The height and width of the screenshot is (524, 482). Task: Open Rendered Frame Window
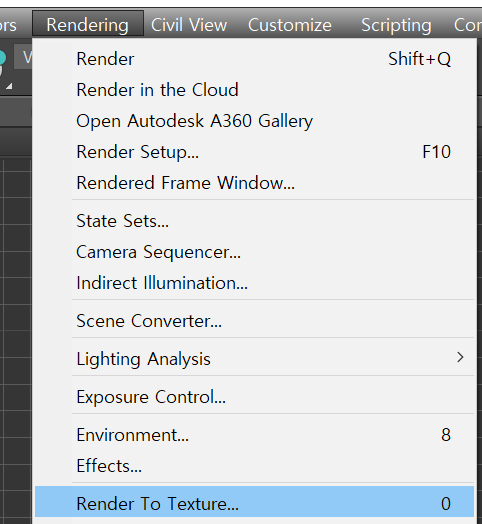tap(254, 183)
